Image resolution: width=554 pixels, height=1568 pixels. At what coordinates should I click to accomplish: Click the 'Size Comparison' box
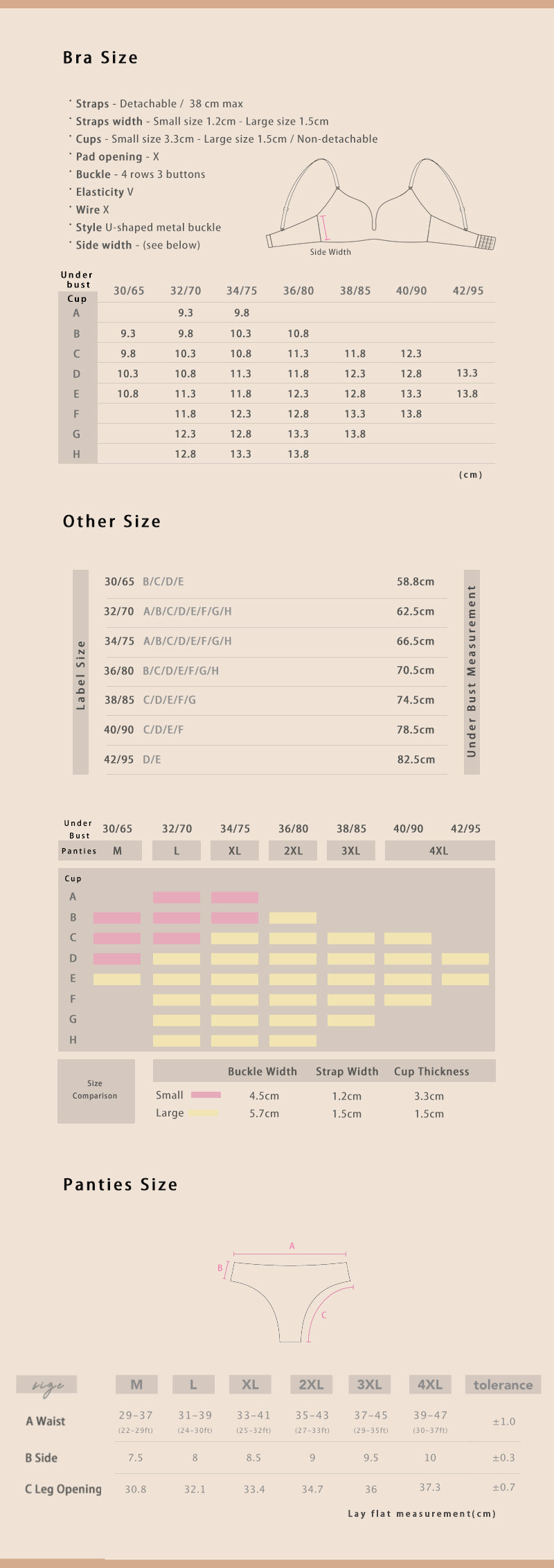click(x=96, y=1090)
